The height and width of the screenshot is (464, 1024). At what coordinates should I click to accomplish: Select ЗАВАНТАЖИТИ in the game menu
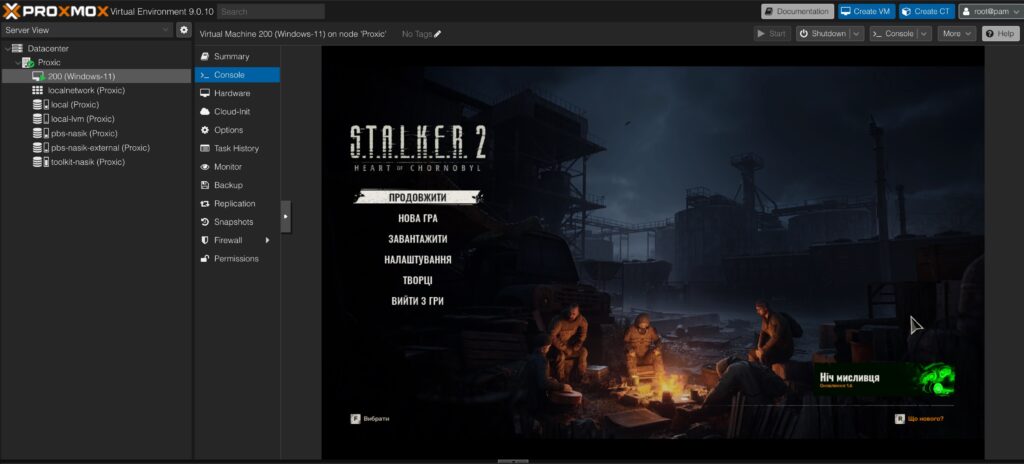[418, 239]
